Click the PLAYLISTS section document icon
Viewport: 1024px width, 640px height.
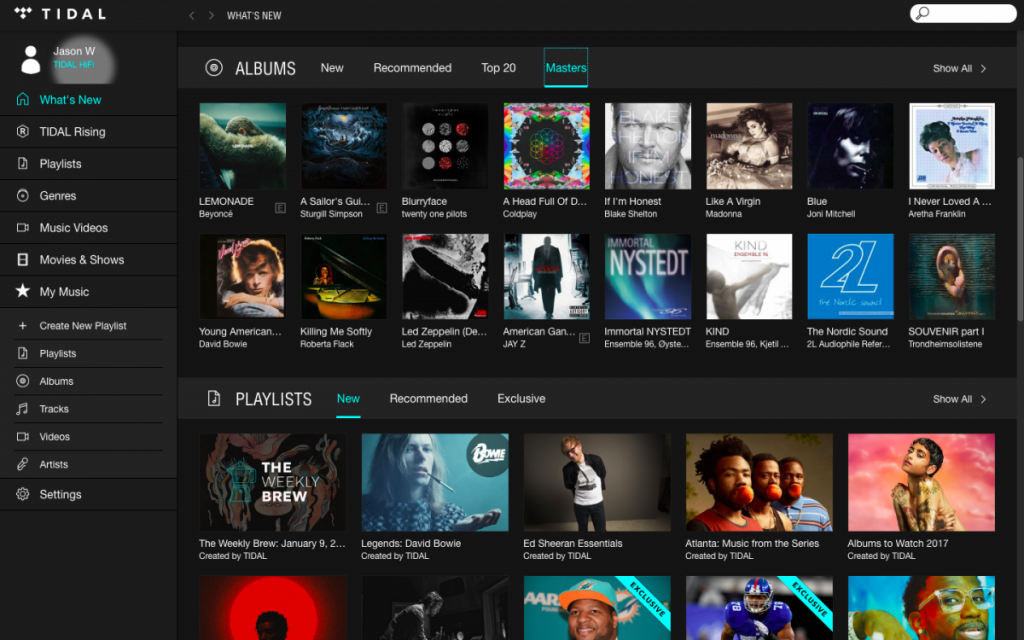pyautogui.click(x=214, y=398)
